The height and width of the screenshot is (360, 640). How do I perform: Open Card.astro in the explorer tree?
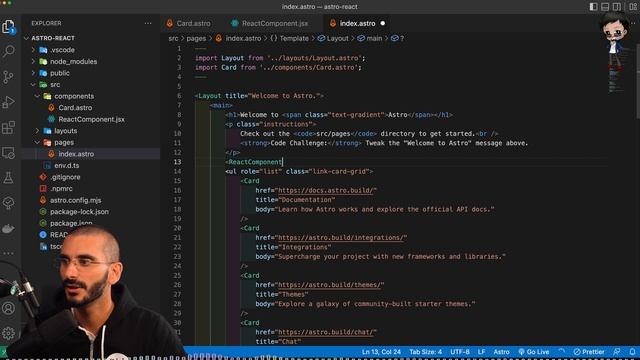pos(75,108)
